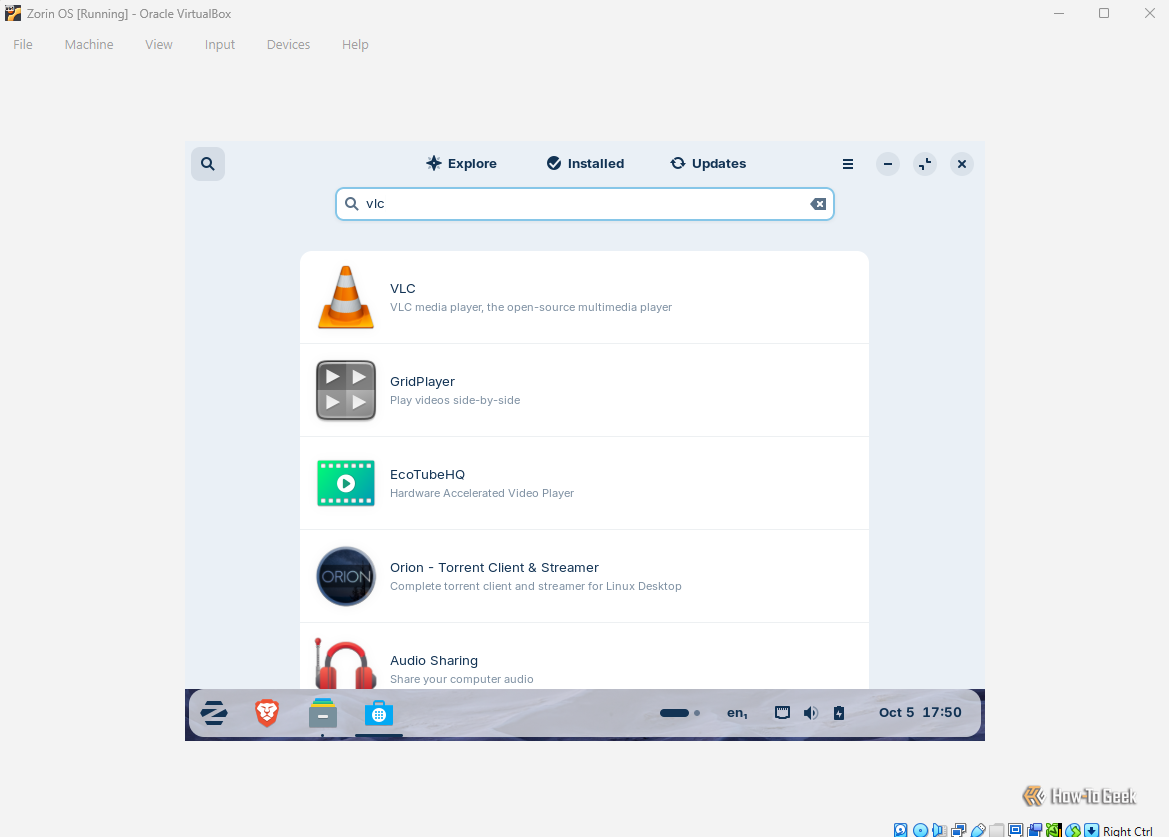Click the VLC traffic cone icon
Image resolution: width=1169 pixels, height=837 pixels.
[346, 297]
